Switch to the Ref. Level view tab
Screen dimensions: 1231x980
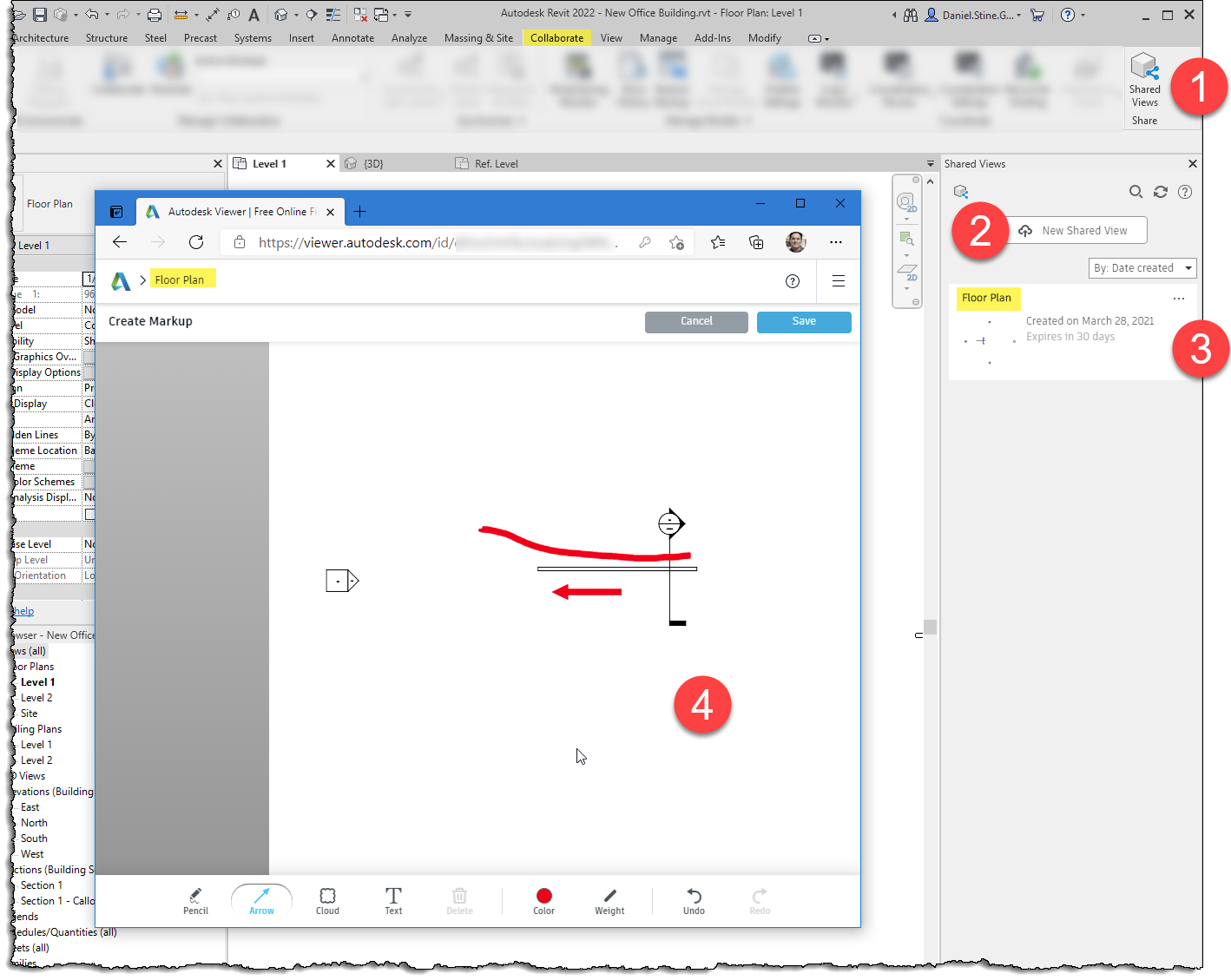496,163
